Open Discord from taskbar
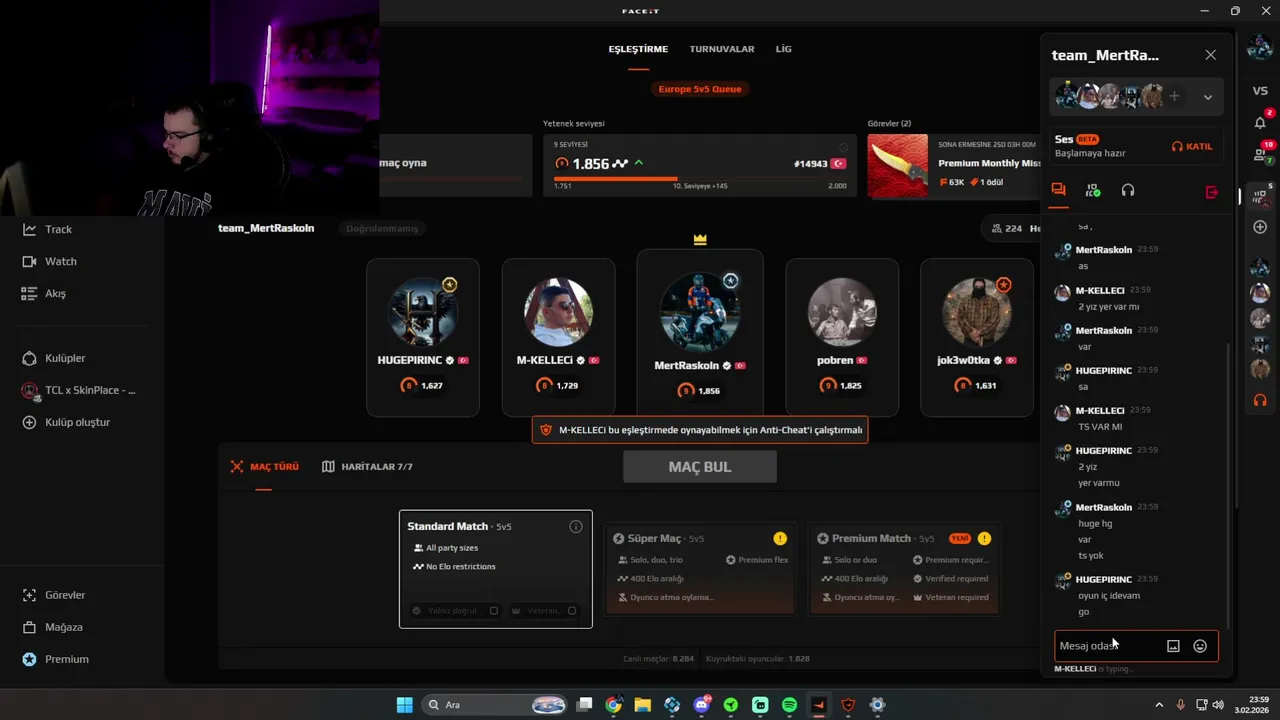This screenshot has width=1280, height=720. pyautogui.click(x=702, y=705)
